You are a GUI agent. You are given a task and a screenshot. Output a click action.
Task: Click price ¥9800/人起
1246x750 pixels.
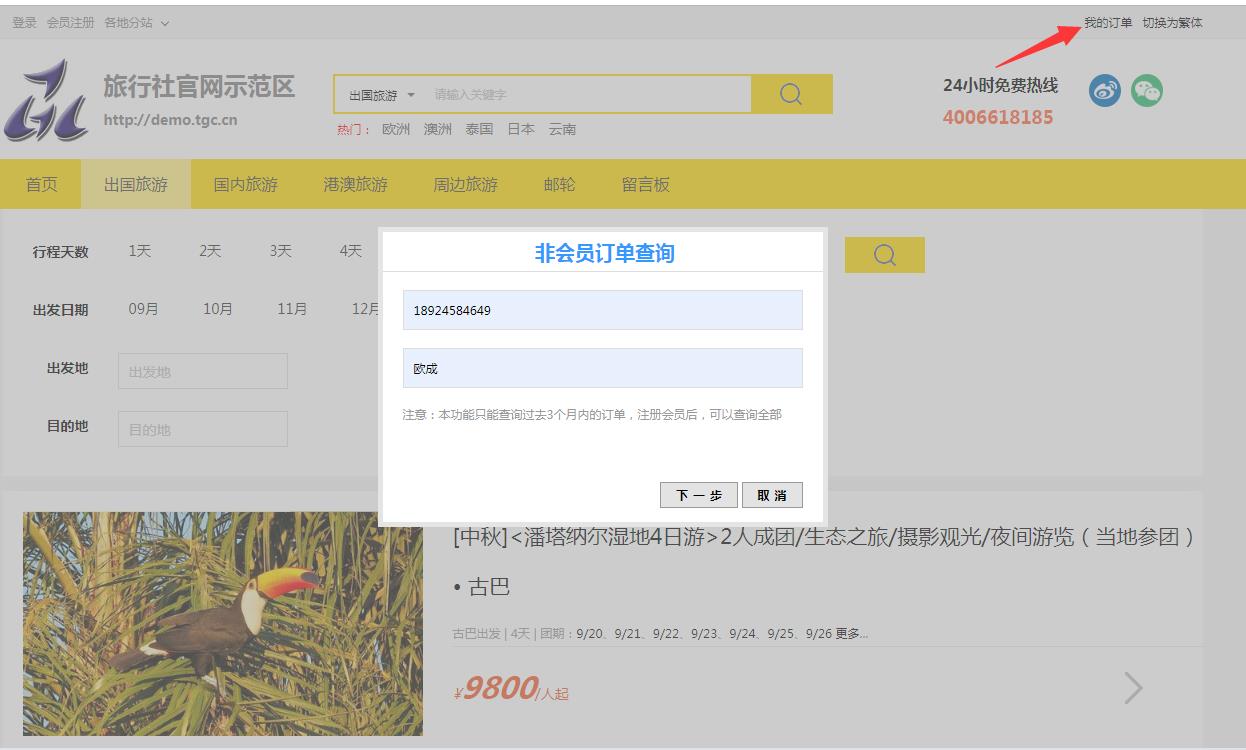point(511,688)
